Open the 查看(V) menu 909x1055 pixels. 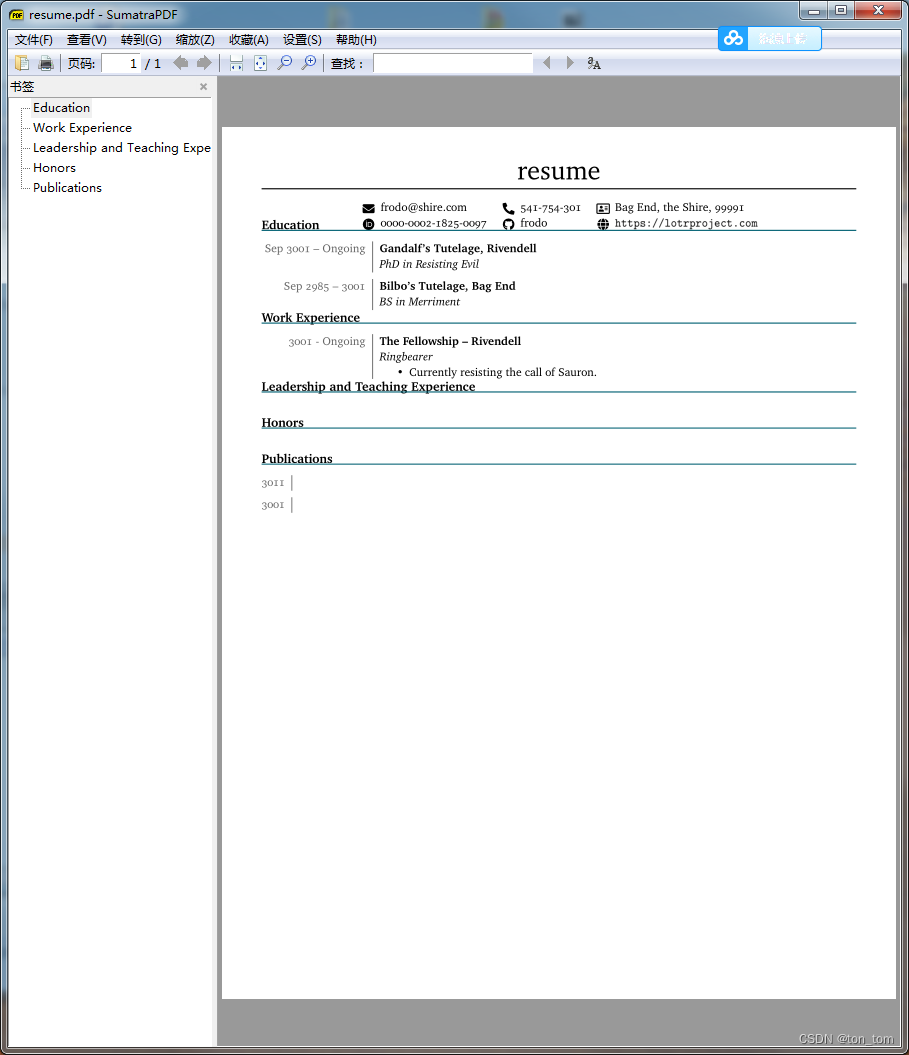[x=87, y=40]
